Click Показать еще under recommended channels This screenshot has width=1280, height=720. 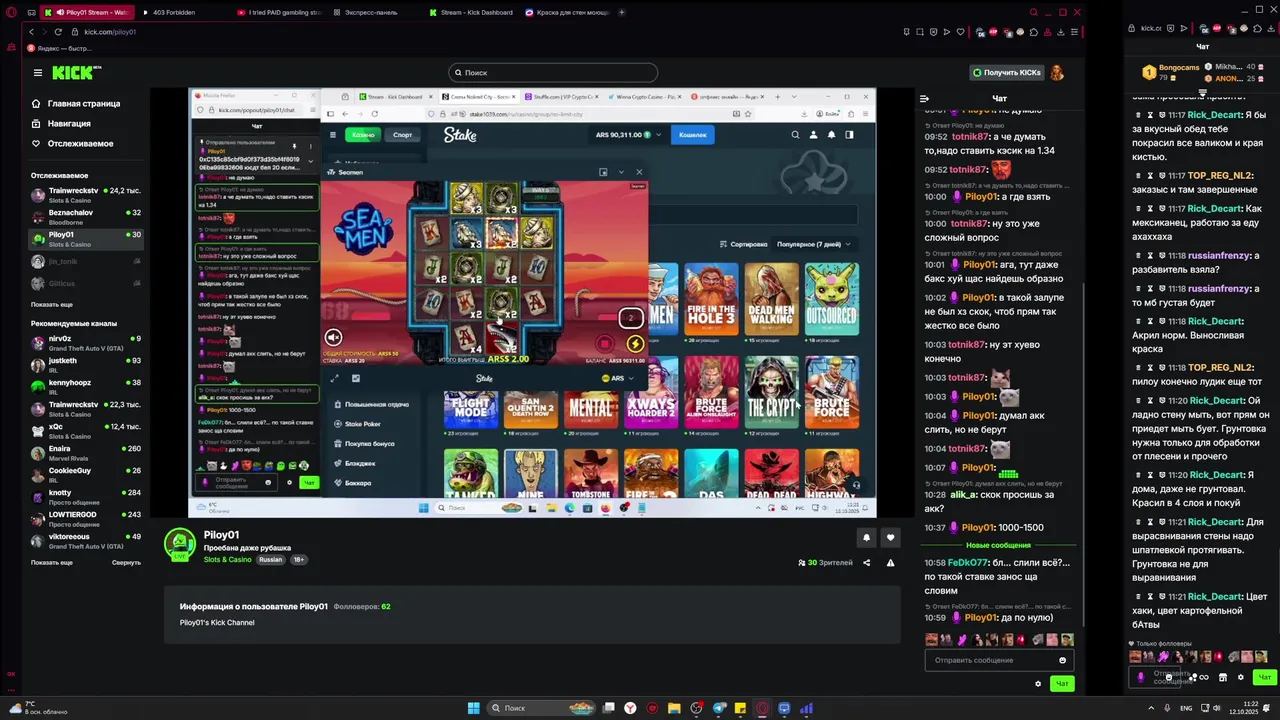[x=52, y=562]
